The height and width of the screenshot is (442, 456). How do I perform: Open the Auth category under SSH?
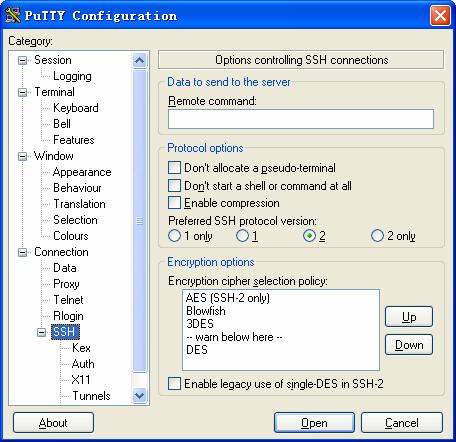click(x=83, y=364)
